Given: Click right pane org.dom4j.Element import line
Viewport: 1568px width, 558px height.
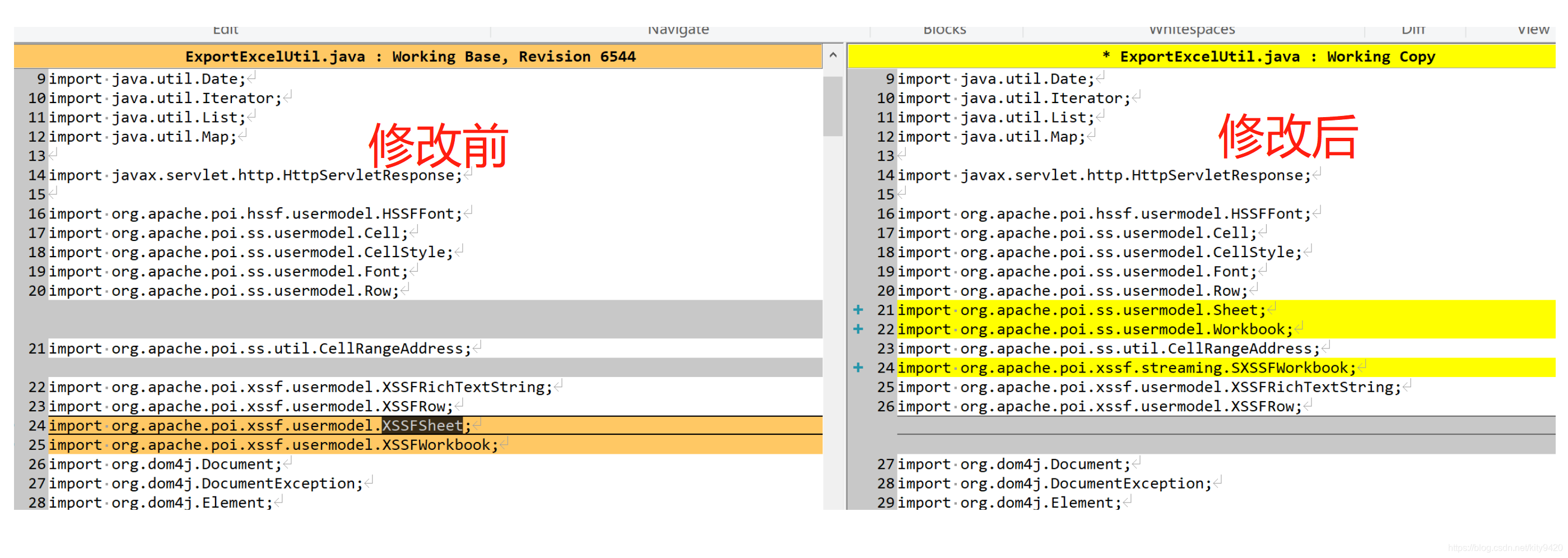Looking at the screenshot, I should (x=1009, y=503).
